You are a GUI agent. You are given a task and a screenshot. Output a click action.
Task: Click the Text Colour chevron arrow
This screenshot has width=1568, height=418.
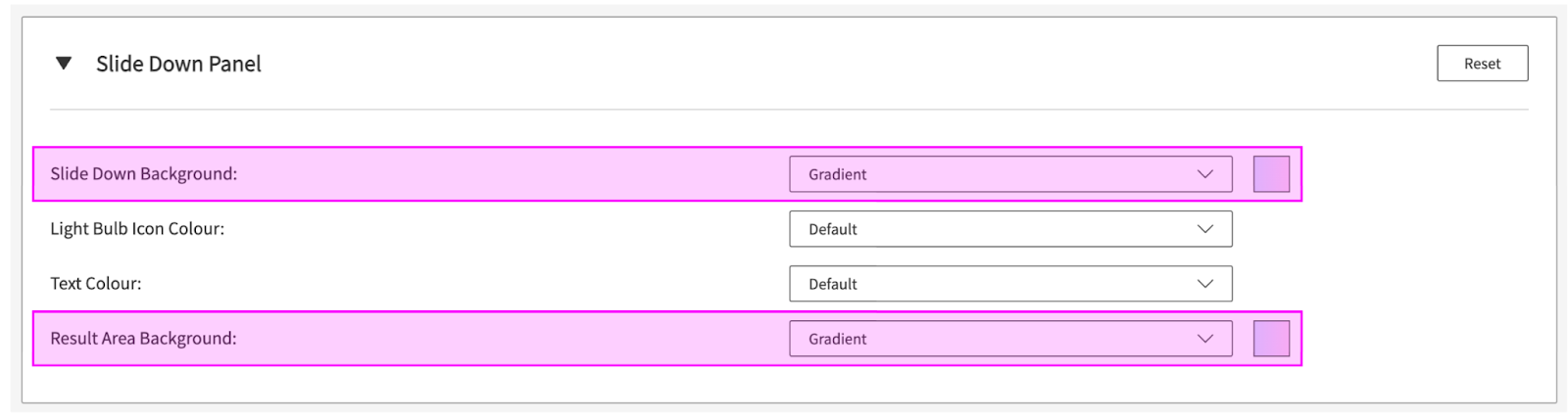(1205, 284)
